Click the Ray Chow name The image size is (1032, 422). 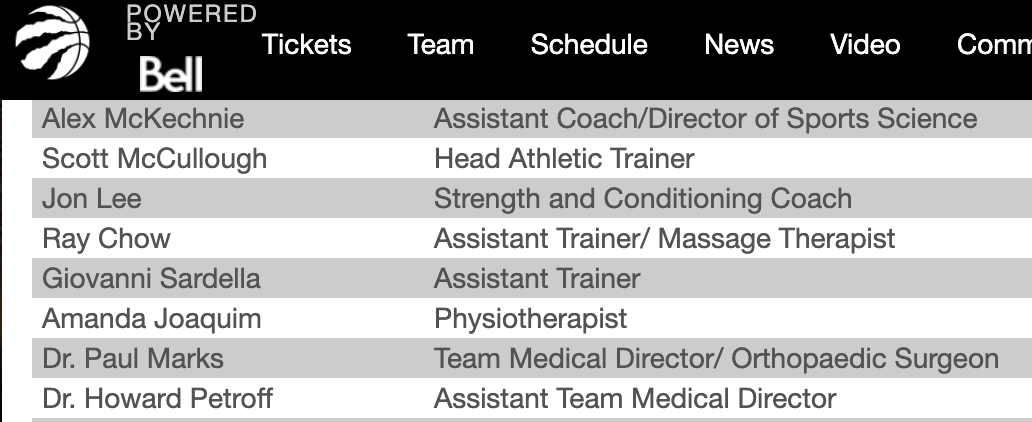pos(106,239)
